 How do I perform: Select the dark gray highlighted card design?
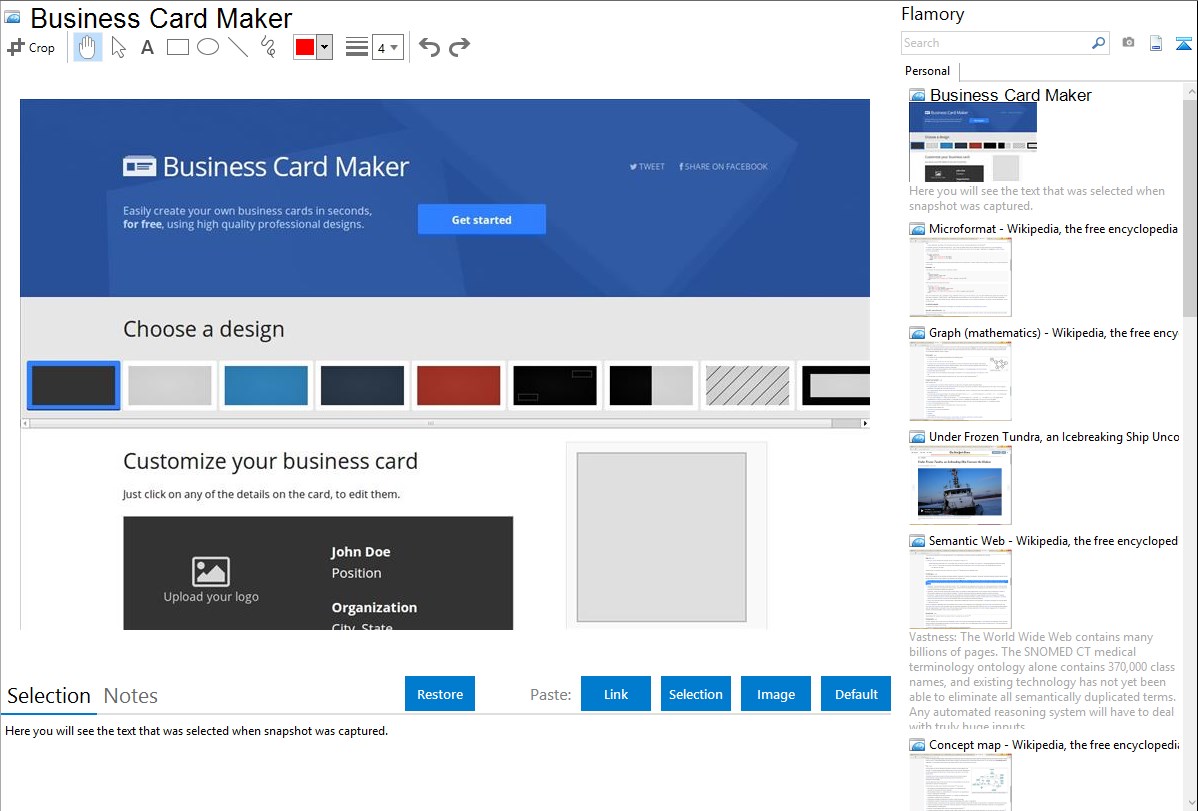[73, 385]
